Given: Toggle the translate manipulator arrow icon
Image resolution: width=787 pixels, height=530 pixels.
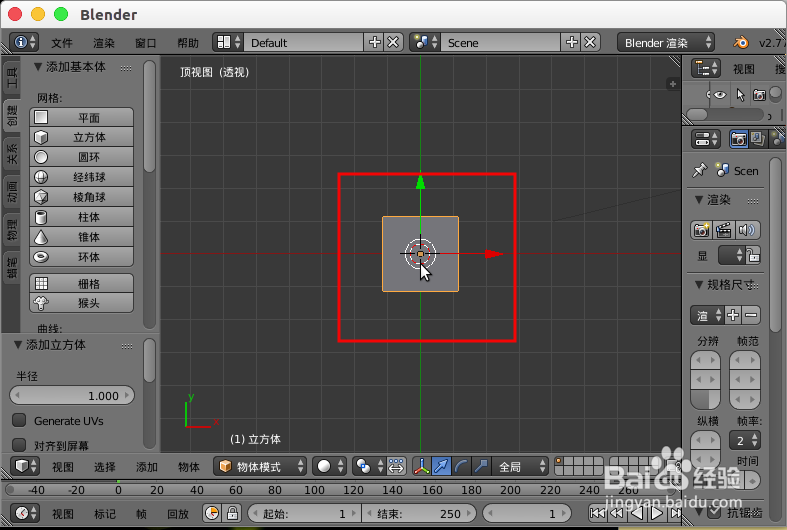Looking at the screenshot, I should [441, 466].
